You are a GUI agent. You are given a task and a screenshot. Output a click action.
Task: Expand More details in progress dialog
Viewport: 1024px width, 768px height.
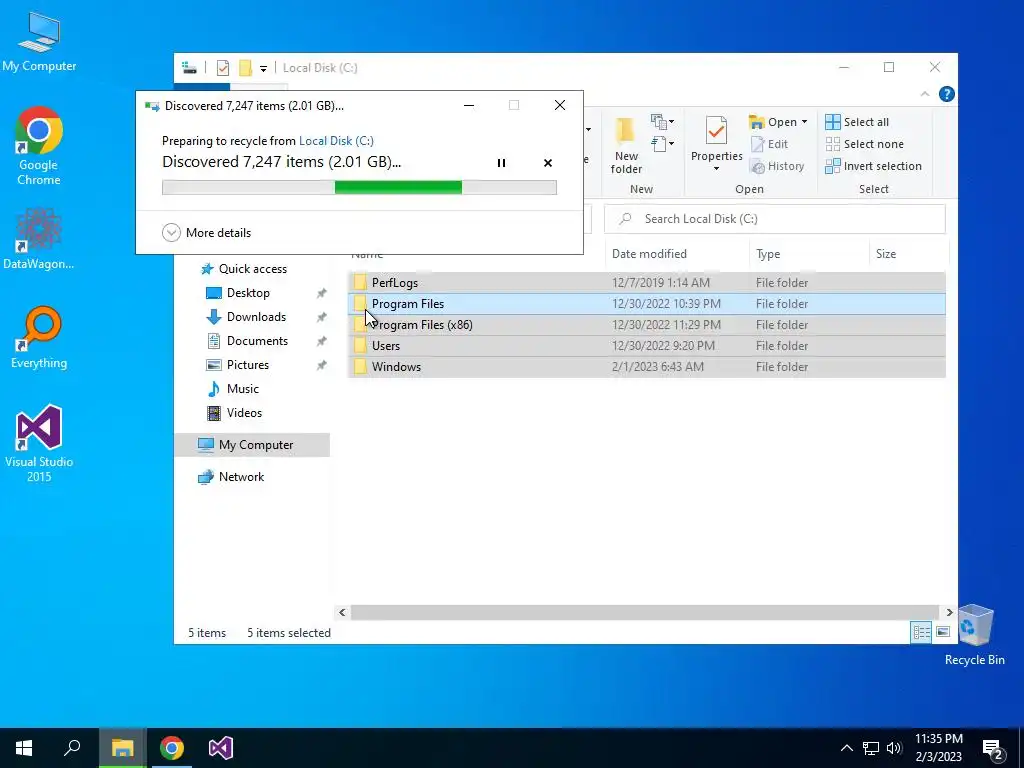[x=206, y=232]
